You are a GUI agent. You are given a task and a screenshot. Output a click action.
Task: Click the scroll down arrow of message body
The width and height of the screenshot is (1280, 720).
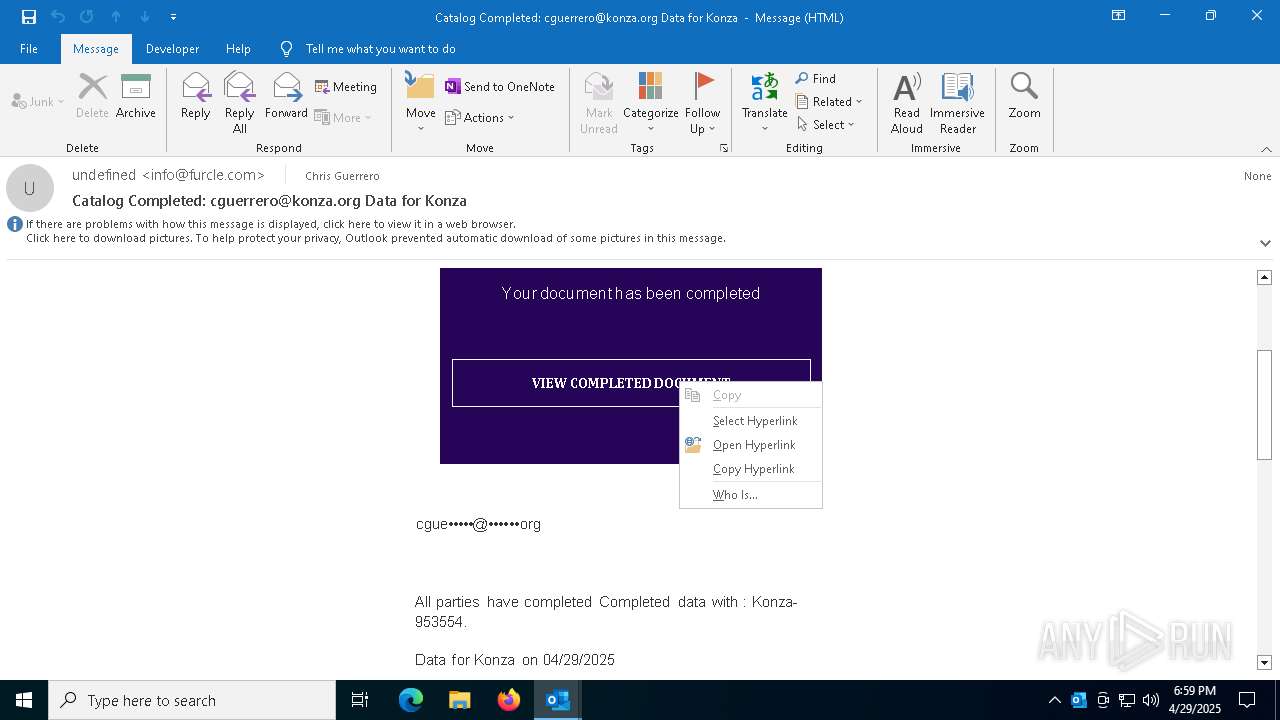click(x=1264, y=662)
